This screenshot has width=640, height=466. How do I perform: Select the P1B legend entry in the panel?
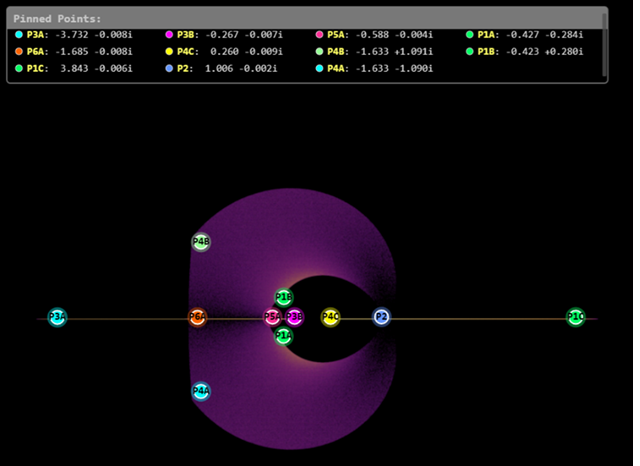[525, 51]
